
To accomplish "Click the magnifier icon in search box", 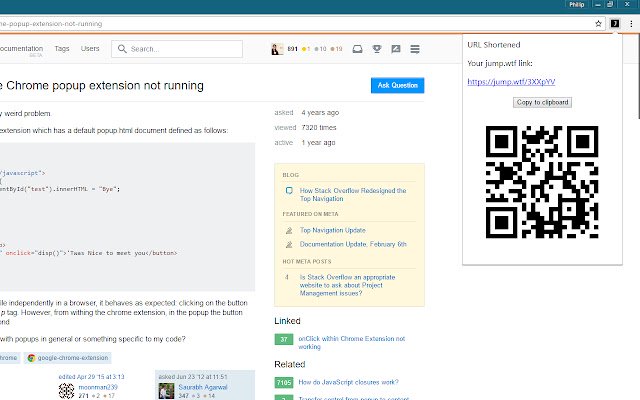I will pos(122,49).
